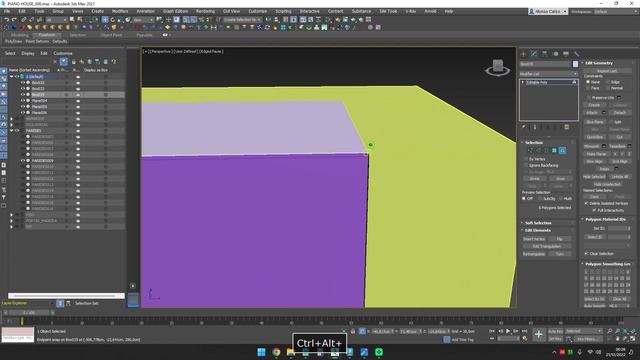
Task: Toggle Delete Isolated Vertices checkbox
Action: (587, 203)
